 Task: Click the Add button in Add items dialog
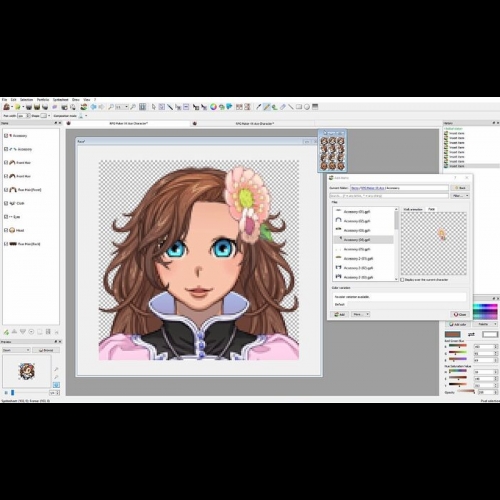pyautogui.click(x=340, y=314)
